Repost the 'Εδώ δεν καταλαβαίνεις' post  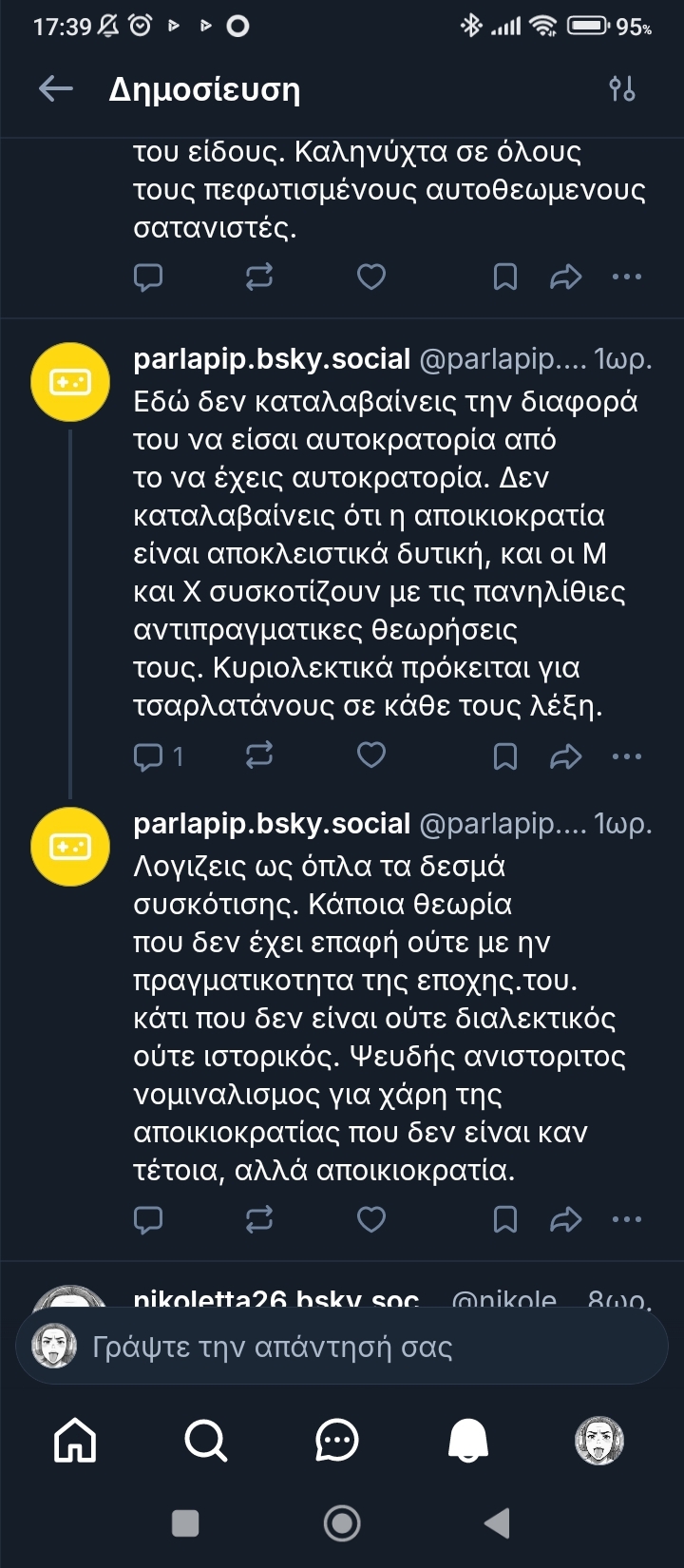(259, 755)
